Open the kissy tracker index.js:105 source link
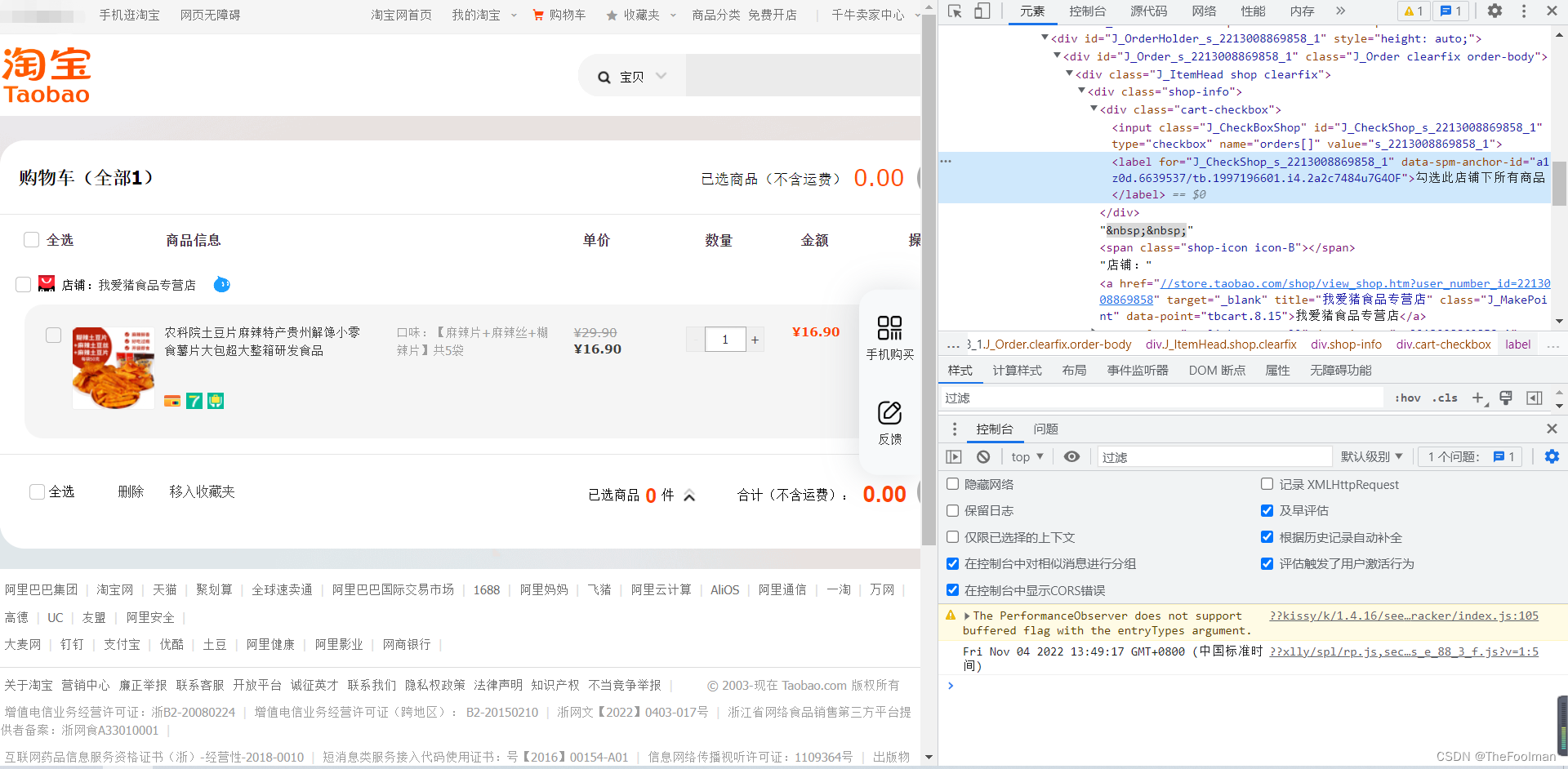This screenshot has width=1568, height=769. click(x=1404, y=616)
